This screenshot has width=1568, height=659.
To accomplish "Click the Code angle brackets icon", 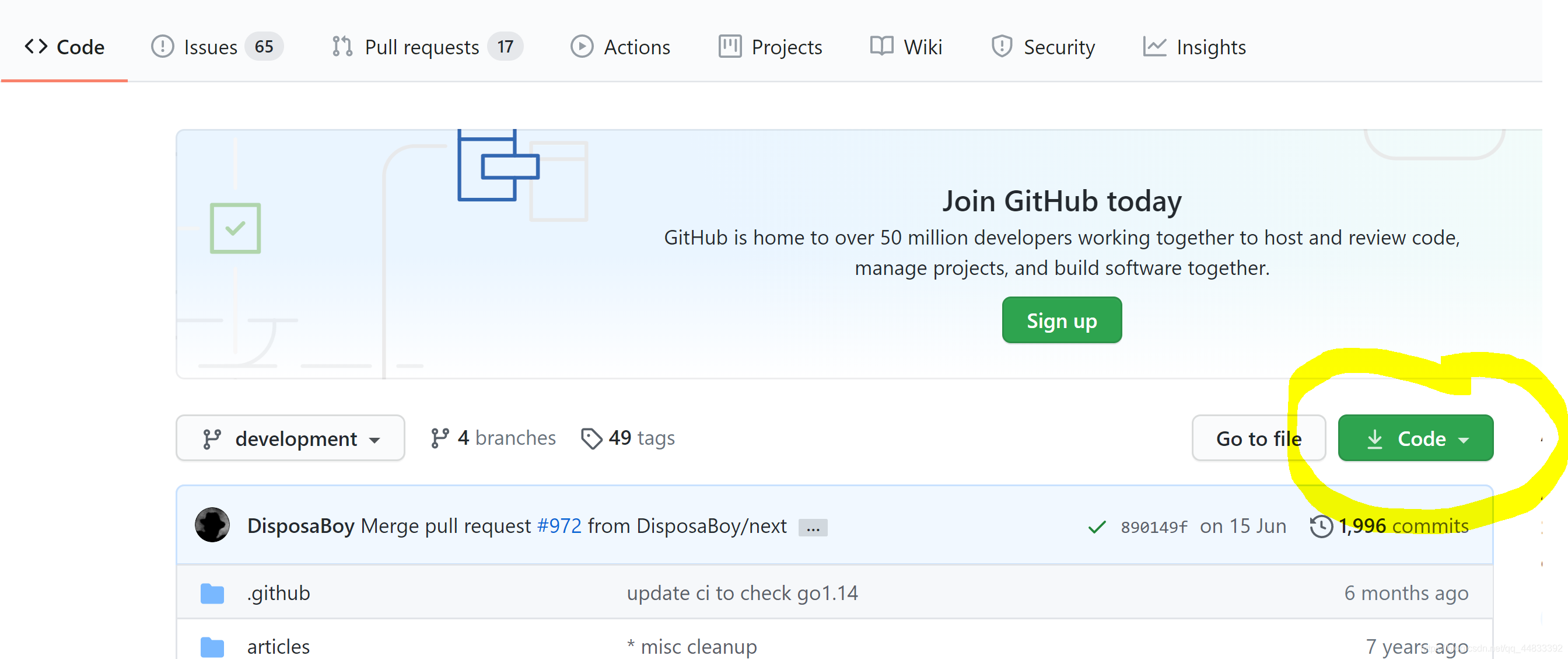I will coord(36,47).
